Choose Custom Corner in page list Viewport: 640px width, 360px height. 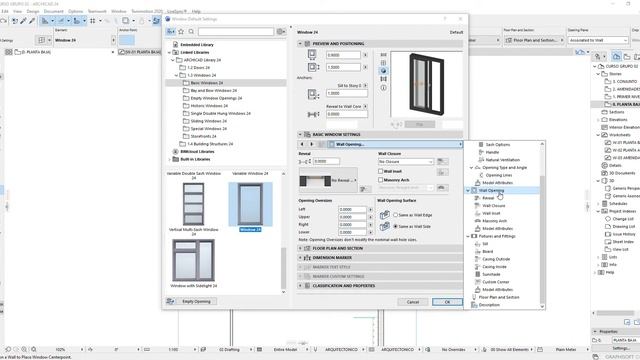pyautogui.click(x=495, y=282)
